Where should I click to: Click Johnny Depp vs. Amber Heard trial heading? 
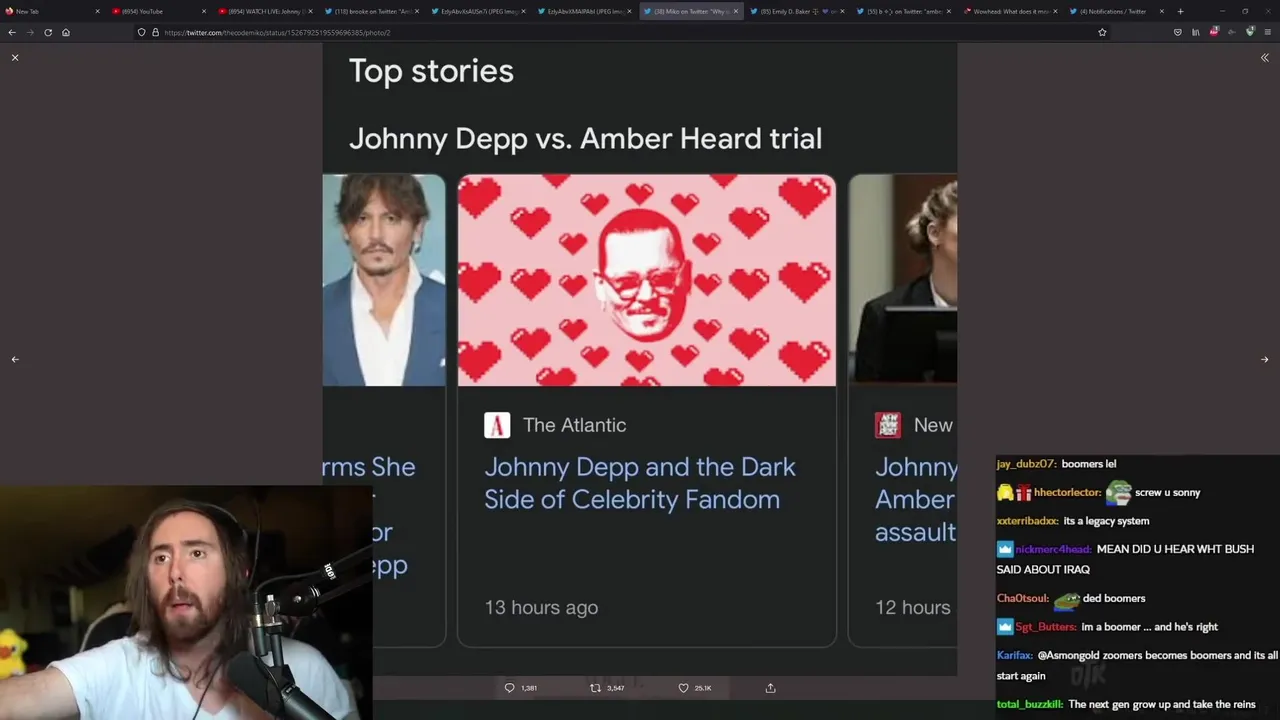click(585, 138)
